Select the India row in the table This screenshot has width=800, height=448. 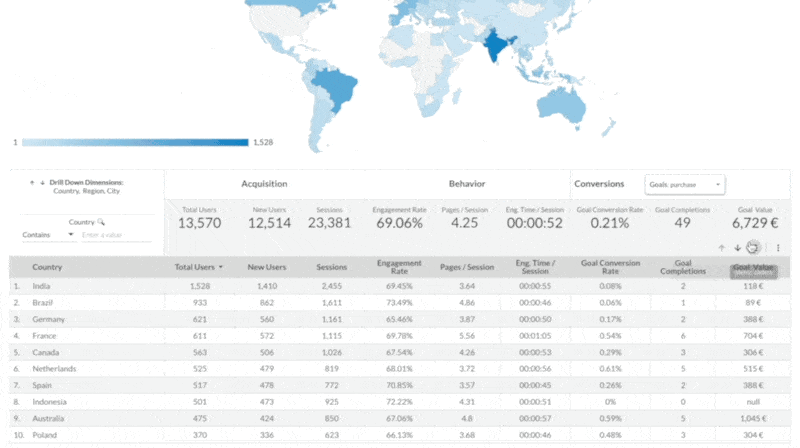tap(400, 286)
